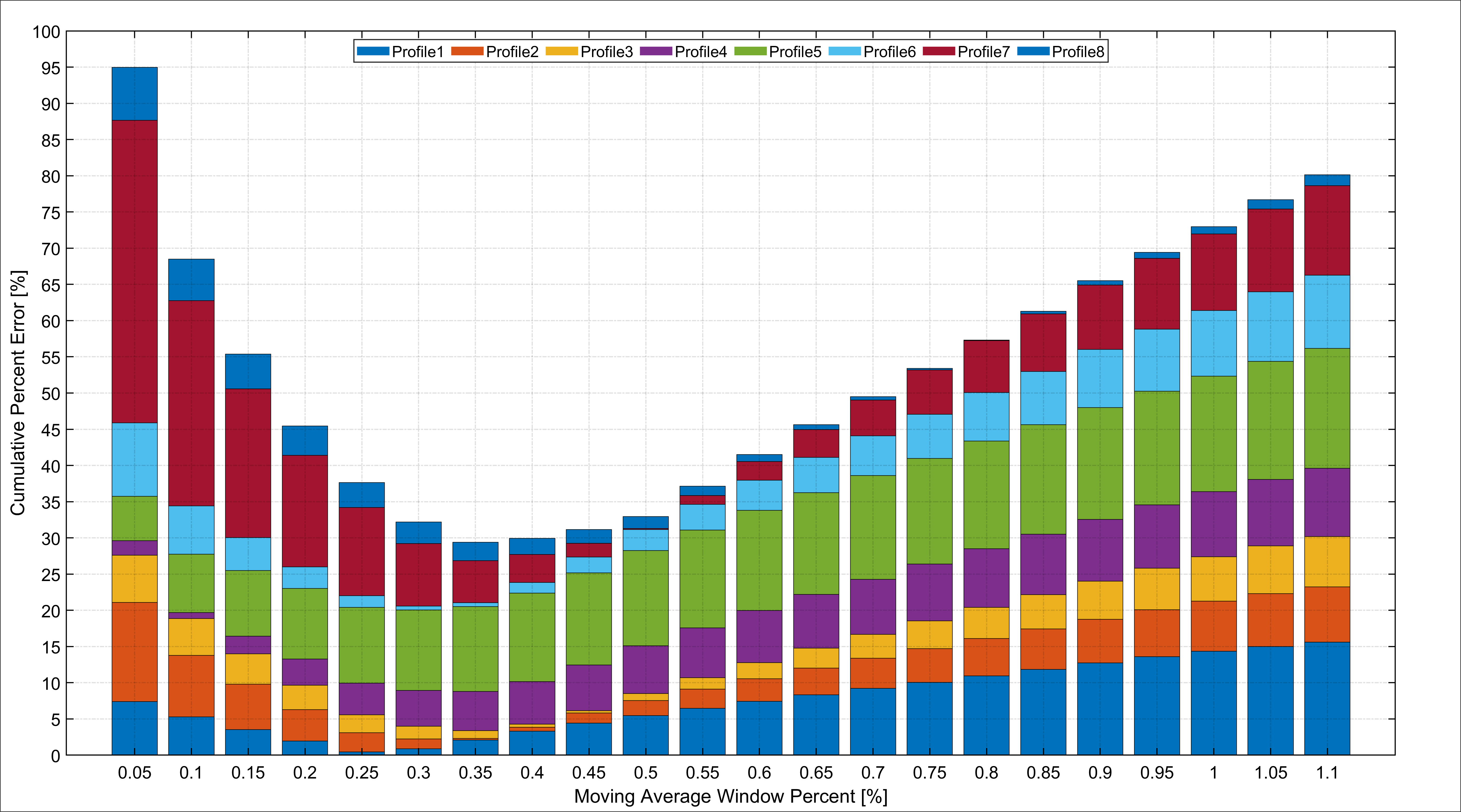Click the 0.35 x-axis tick label
Screen dimensions: 1461x812
click(x=475, y=773)
